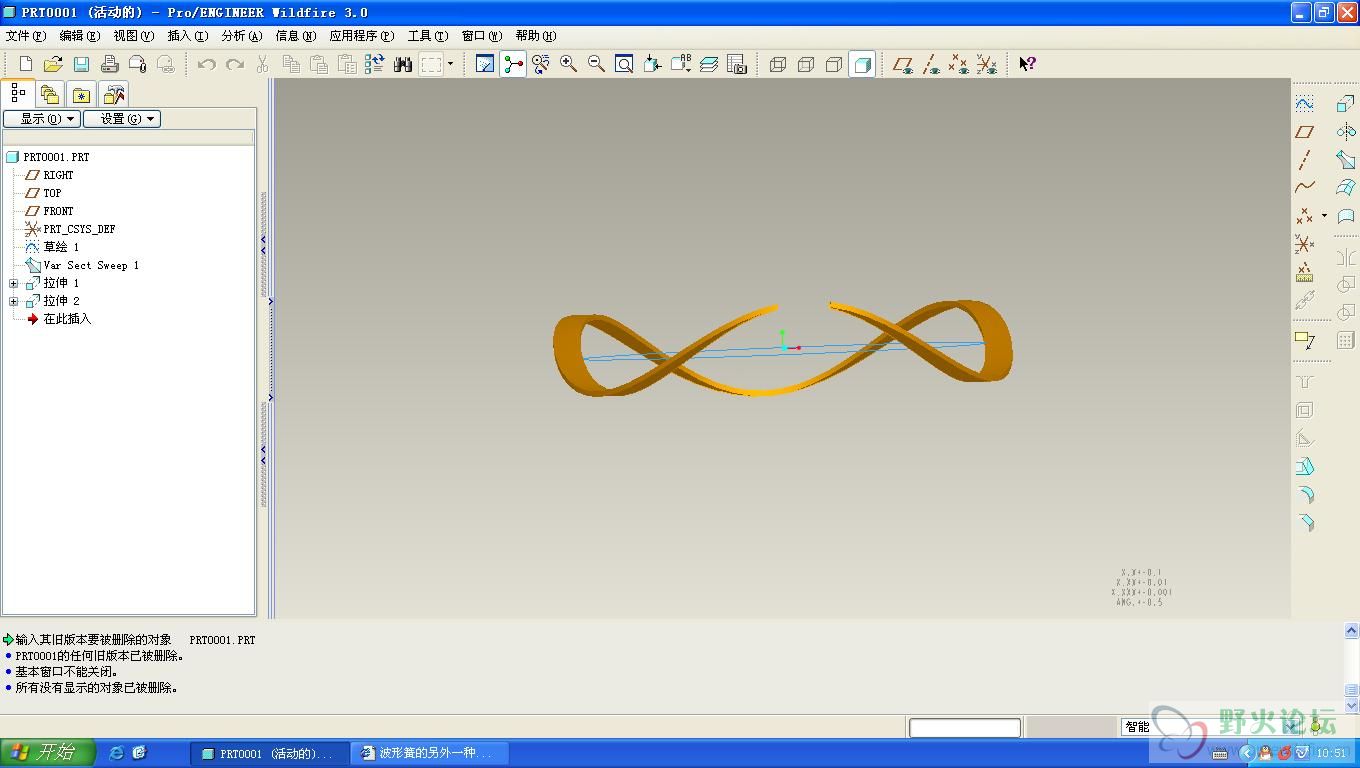This screenshot has width=1360, height=768.
Task: Zoom in with the magnifier plus icon
Action: pyautogui.click(x=569, y=64)
